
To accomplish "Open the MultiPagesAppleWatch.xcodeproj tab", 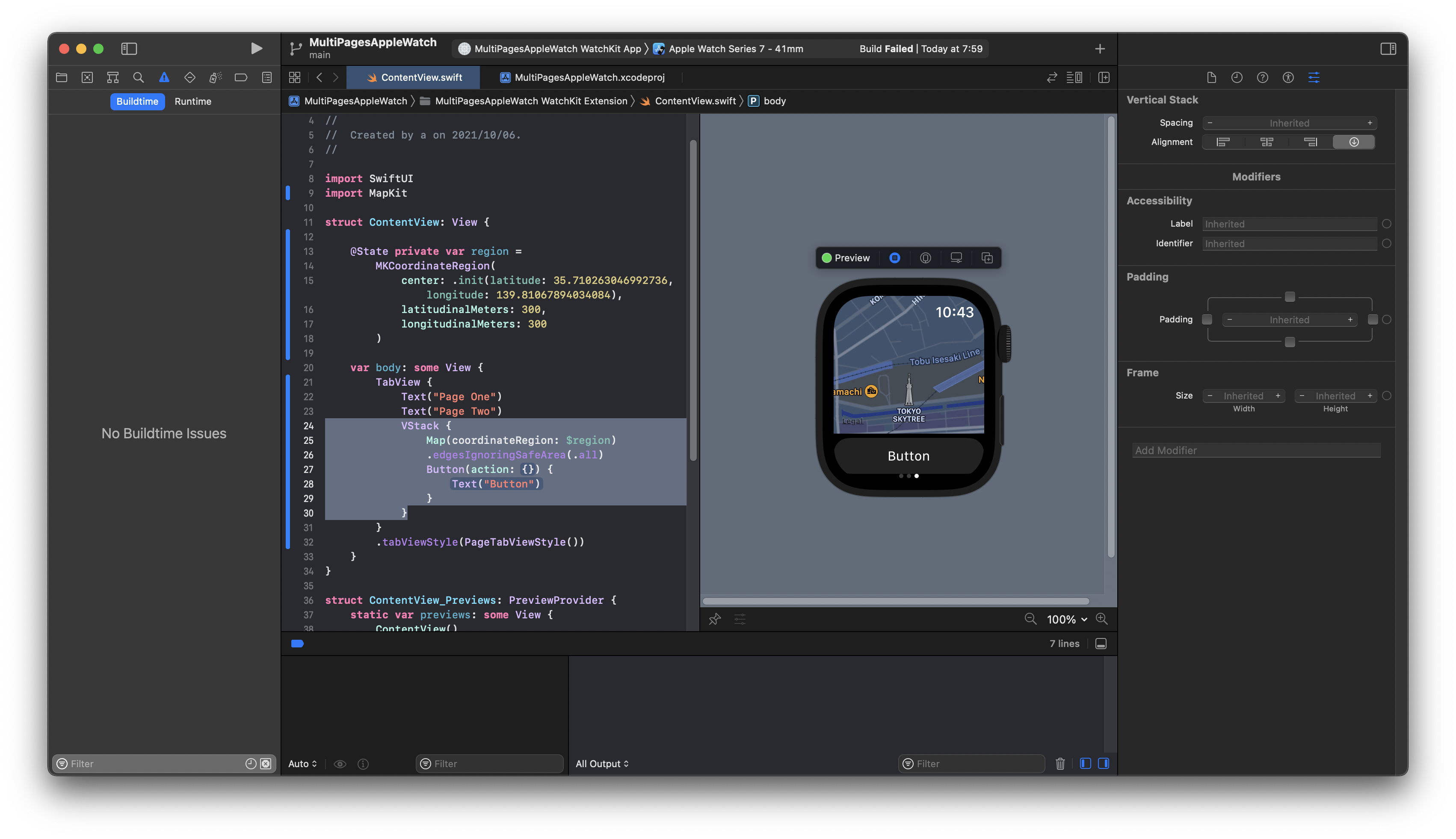I will point(582,77).
